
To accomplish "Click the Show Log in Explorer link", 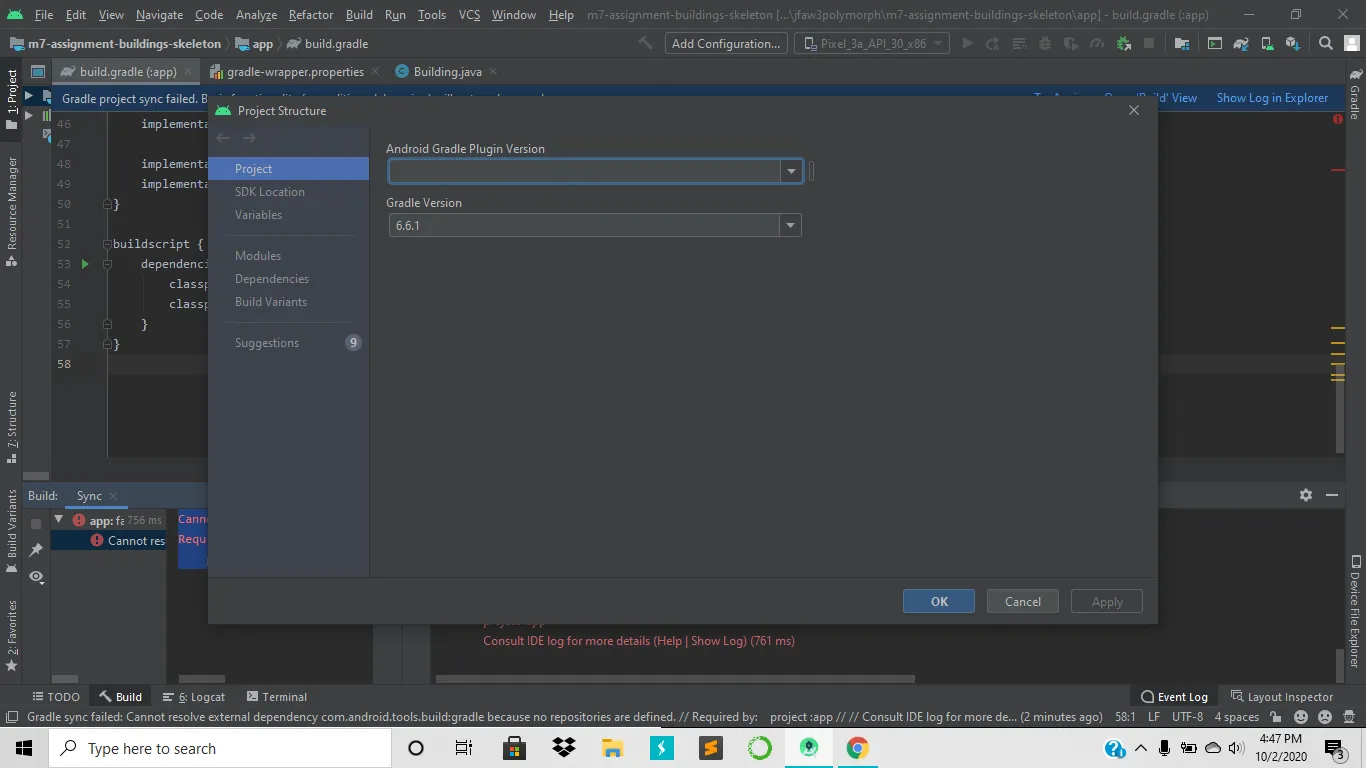I will [x=1272, y=98].
